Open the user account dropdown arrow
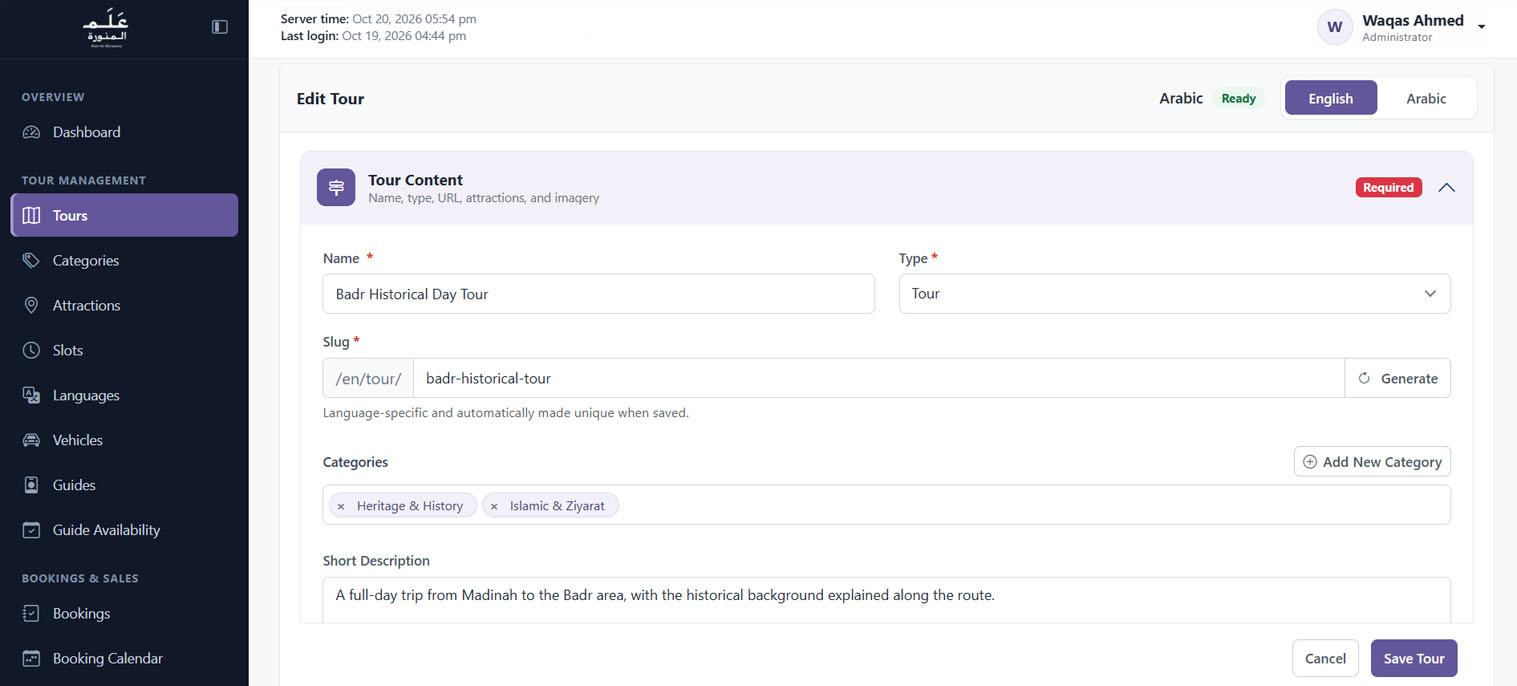1517x686 pixels. click(x=1481, y=27)
